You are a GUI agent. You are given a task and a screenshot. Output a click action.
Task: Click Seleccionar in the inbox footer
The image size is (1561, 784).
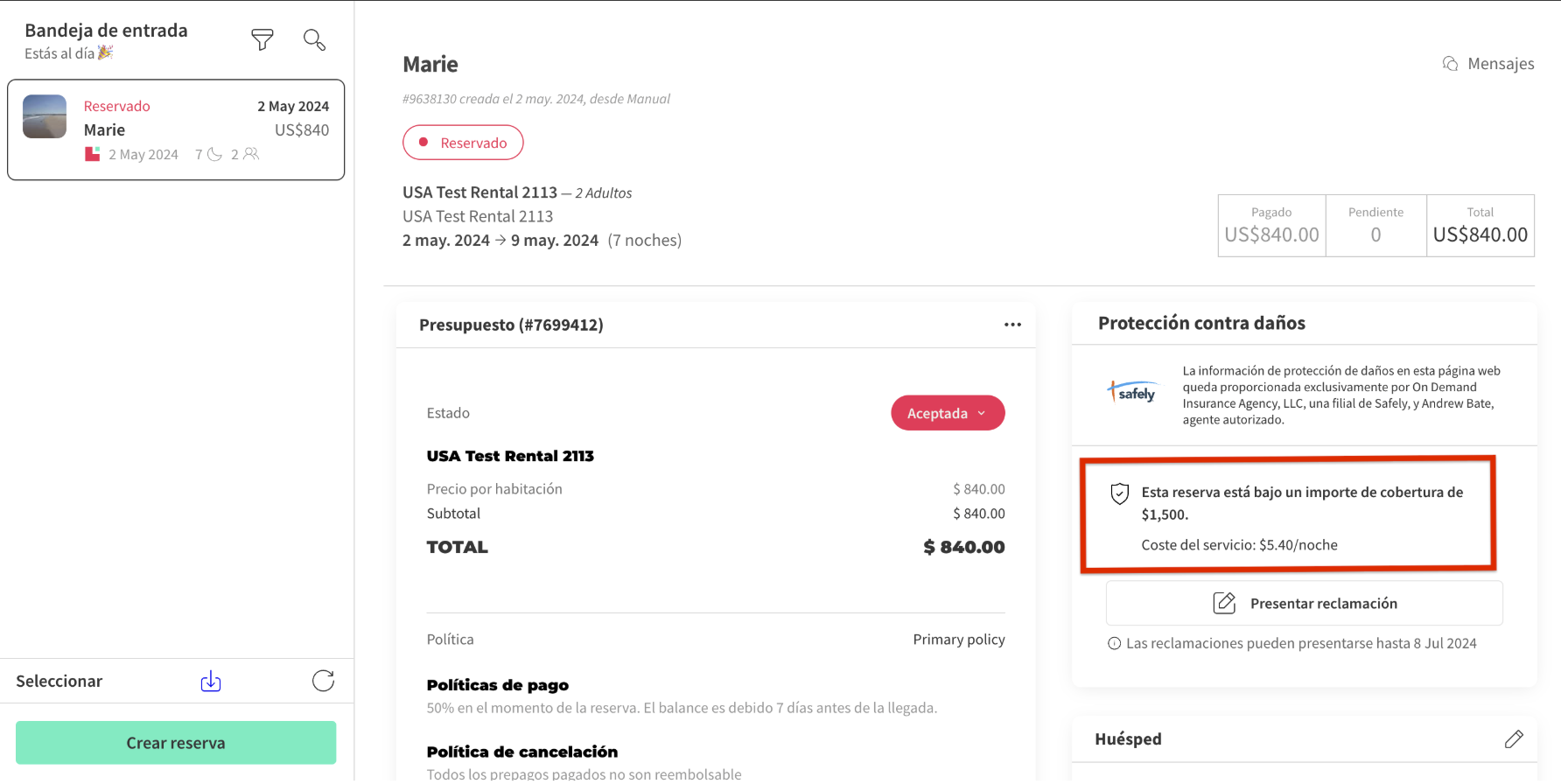(x=59, y=682)
